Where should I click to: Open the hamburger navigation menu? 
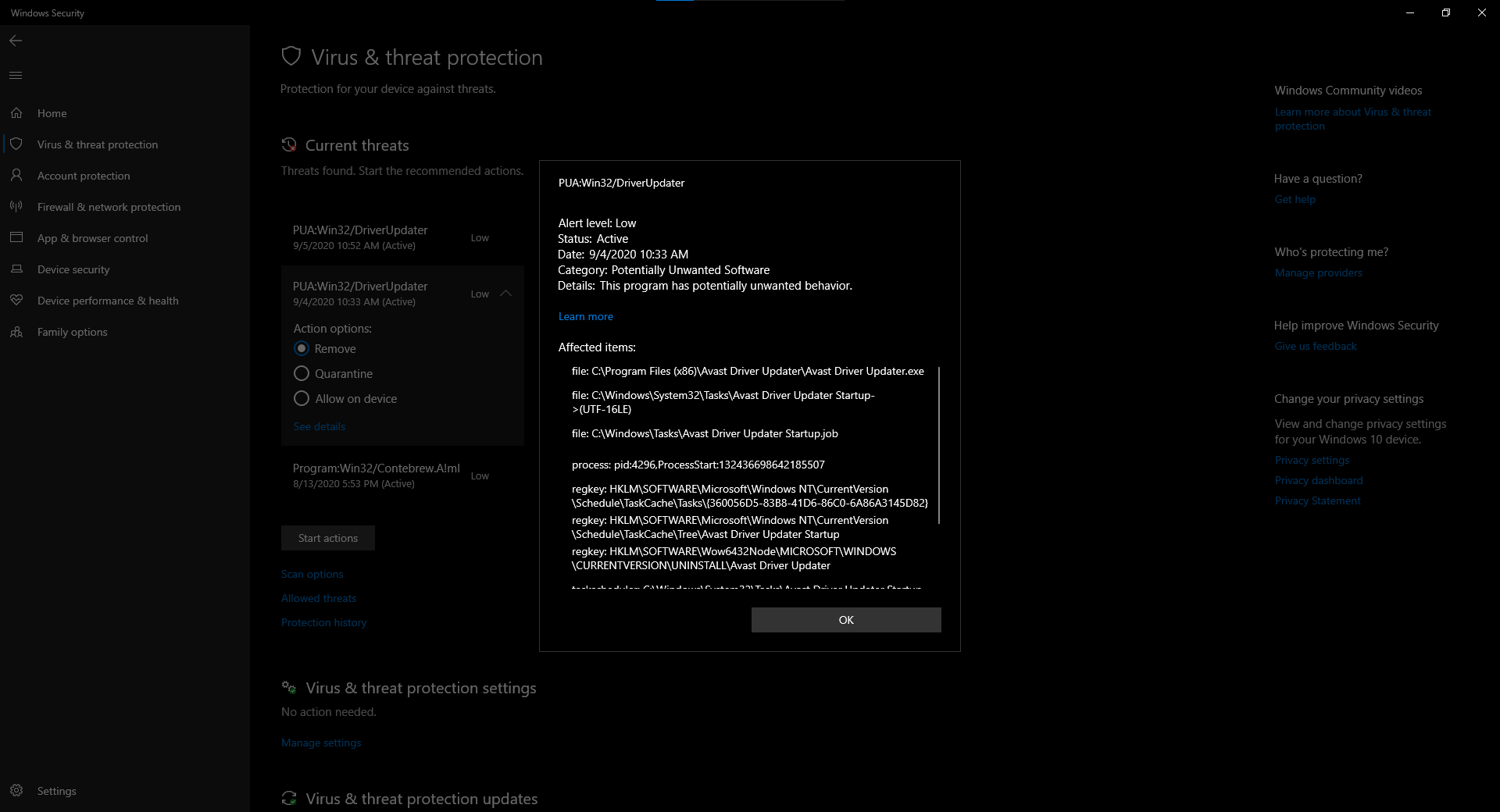point(16,76)
